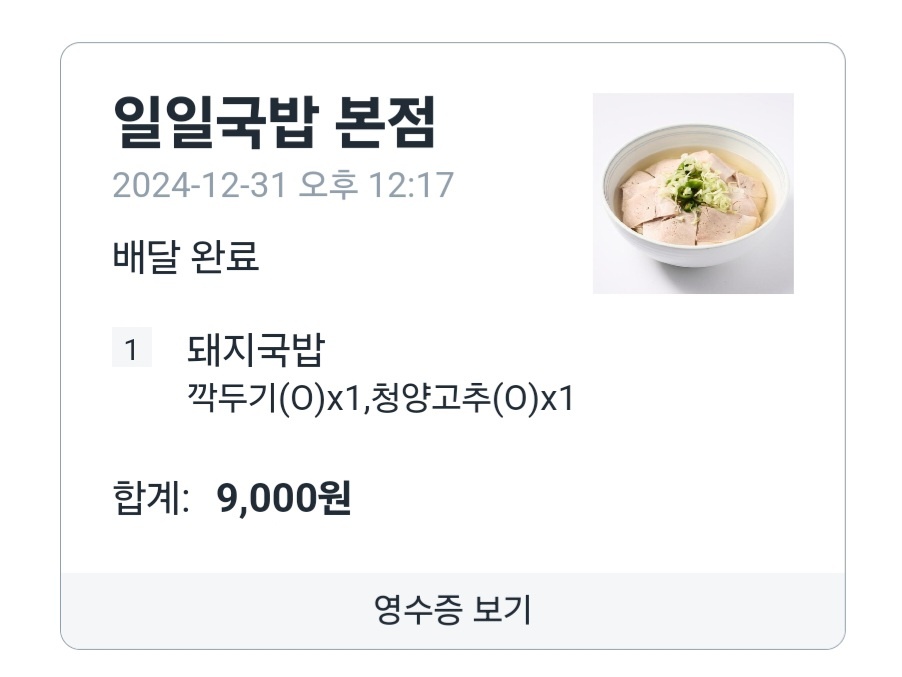Viewport: 902px width, 677px height.
Task: Click the quantity badge showing 1
Action: [131, 350]
